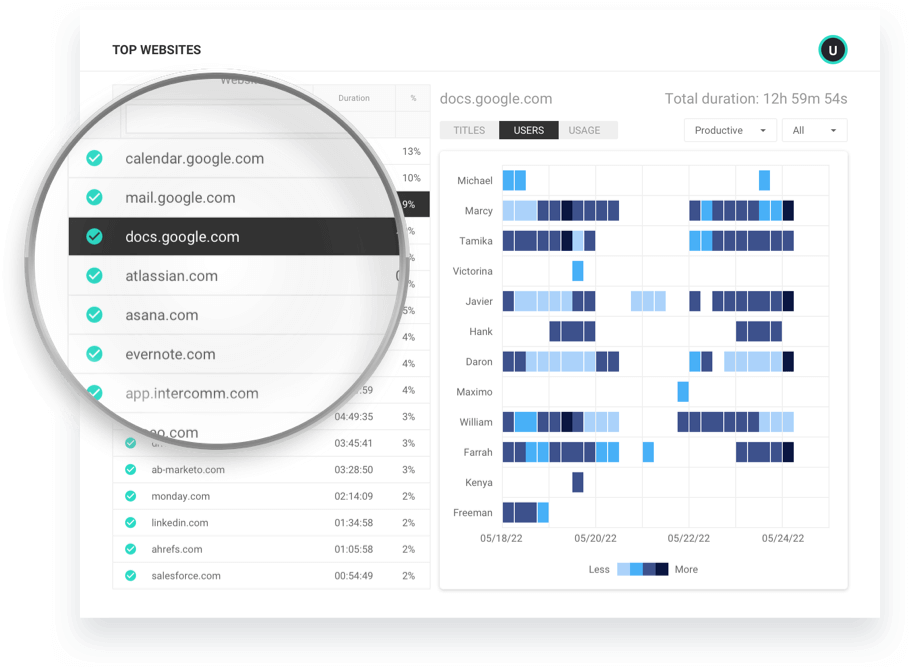This screenshot has height=667, width=910.
Task: Select the monday.com row
Action: 271,496
